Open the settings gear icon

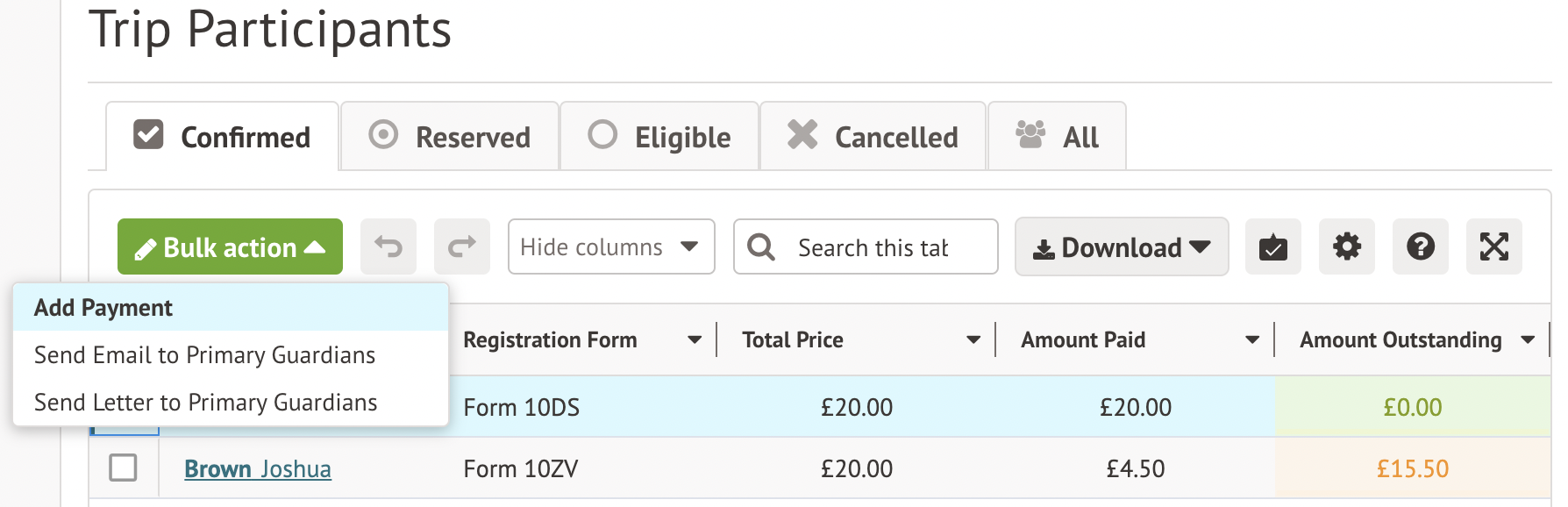click(x=1347, y=246)
